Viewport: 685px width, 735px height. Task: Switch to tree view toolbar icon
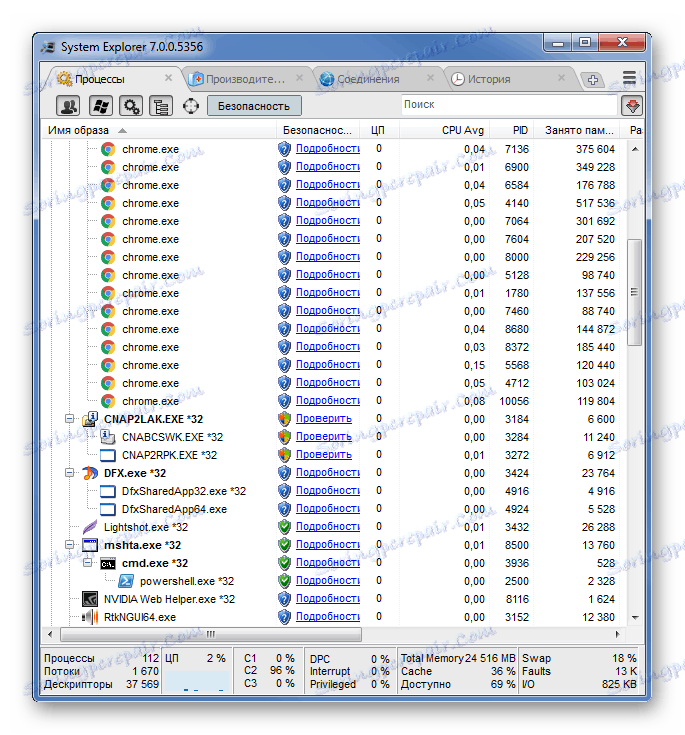click(x=161, y=106)
